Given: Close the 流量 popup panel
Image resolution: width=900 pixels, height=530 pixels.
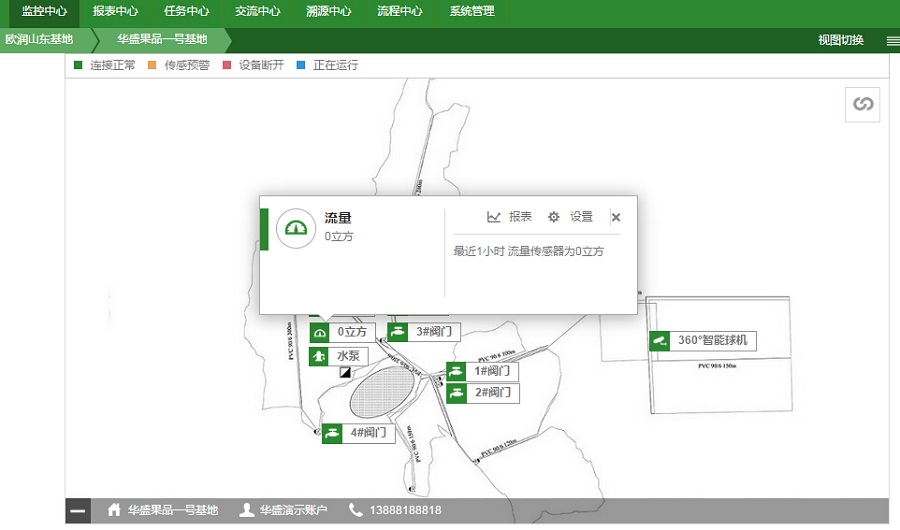Looking at the screenshot, I should 616,217.
